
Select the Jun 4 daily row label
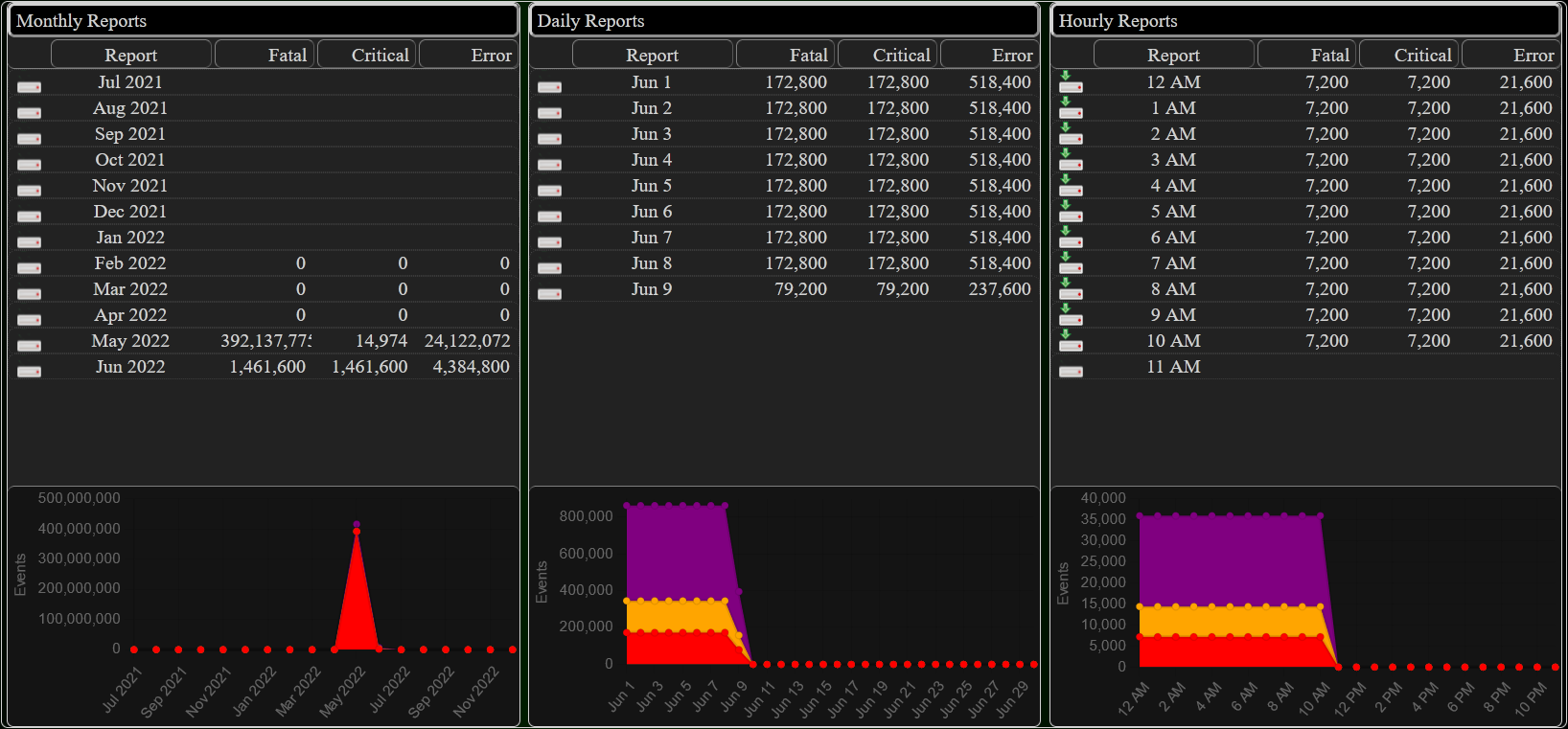(x=652, y=160)
